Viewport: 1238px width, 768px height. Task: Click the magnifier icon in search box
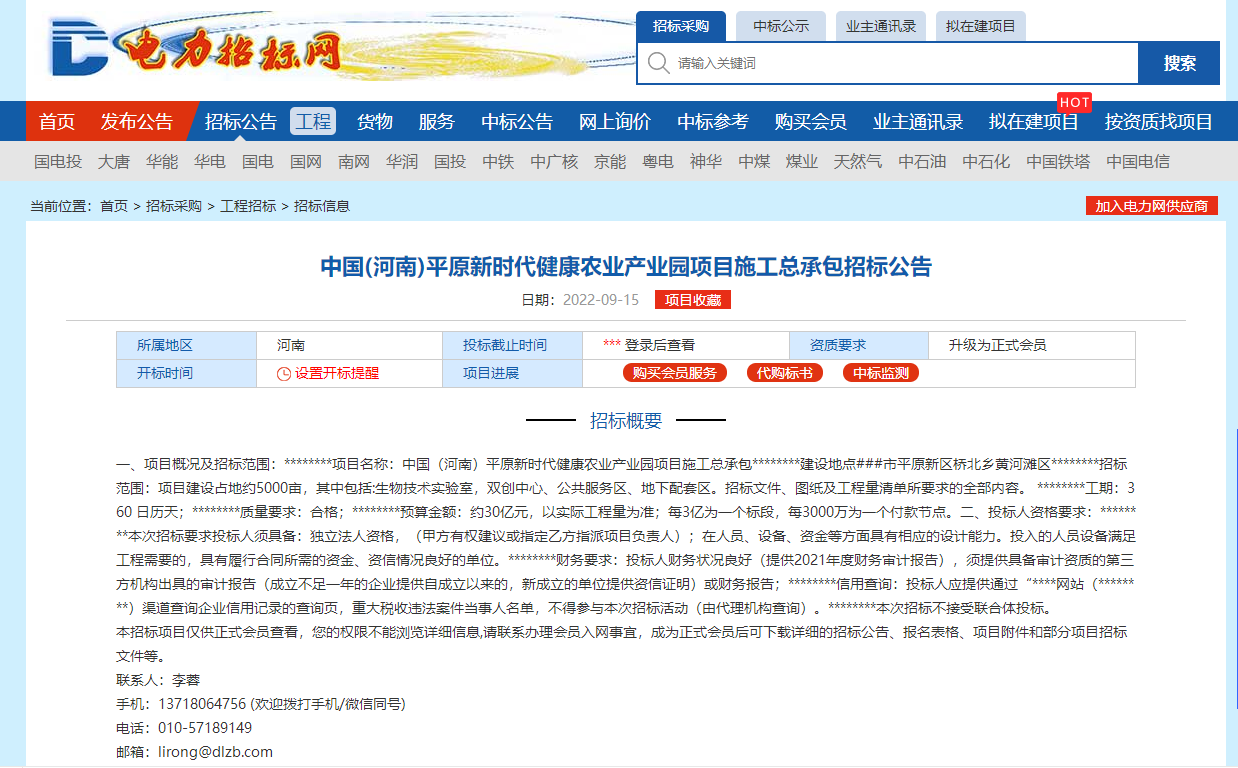coord(658,63)
